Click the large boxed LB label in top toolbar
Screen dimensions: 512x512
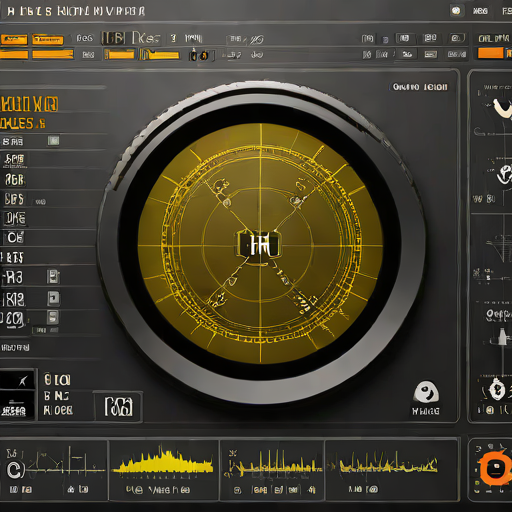pos(113,39)
